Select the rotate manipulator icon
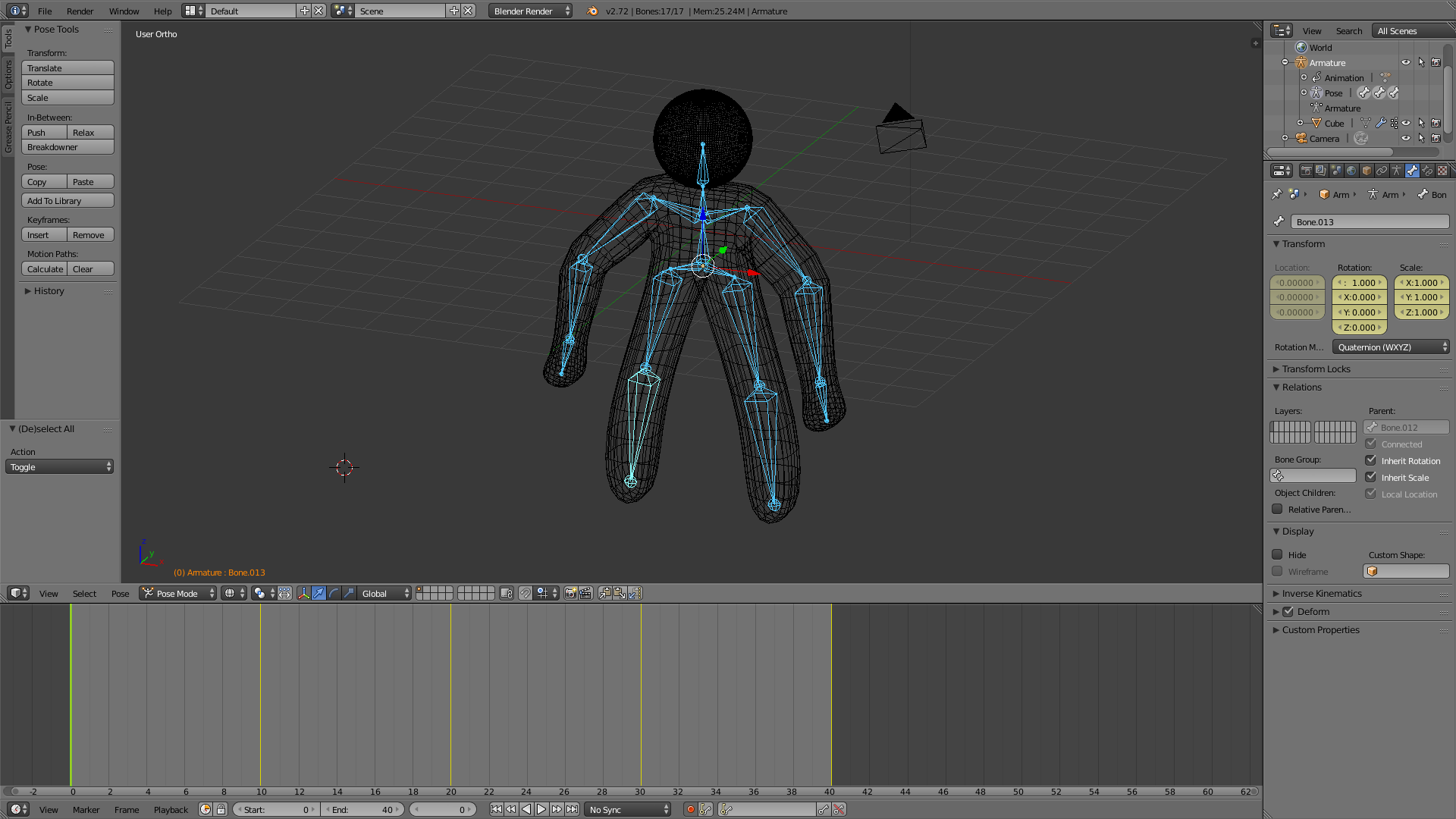This screenshot has height=819, width=1456. tap(334, 594)
